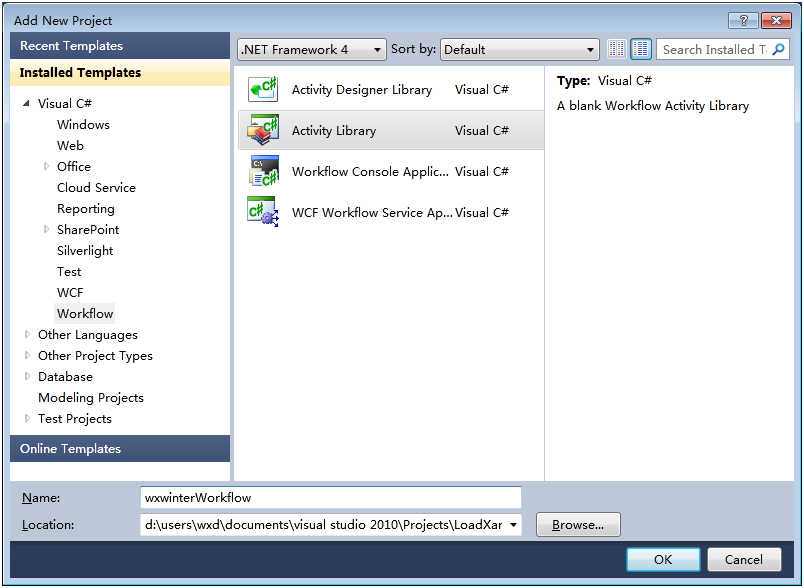Click OK to create the project
Screen dimensions: 804x588
click(663, 559)
